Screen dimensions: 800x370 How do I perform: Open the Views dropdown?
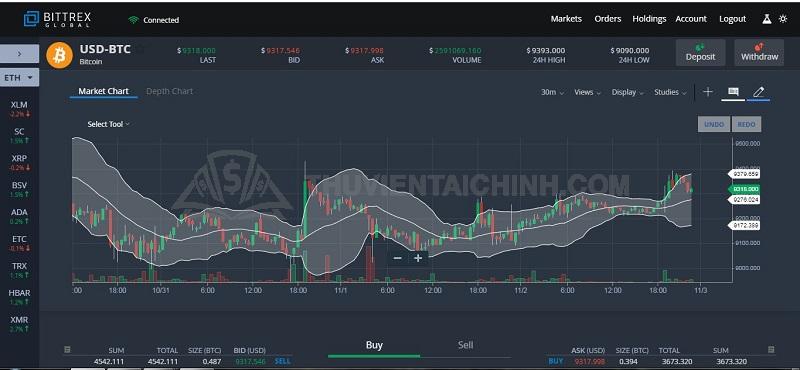(588, 92)
